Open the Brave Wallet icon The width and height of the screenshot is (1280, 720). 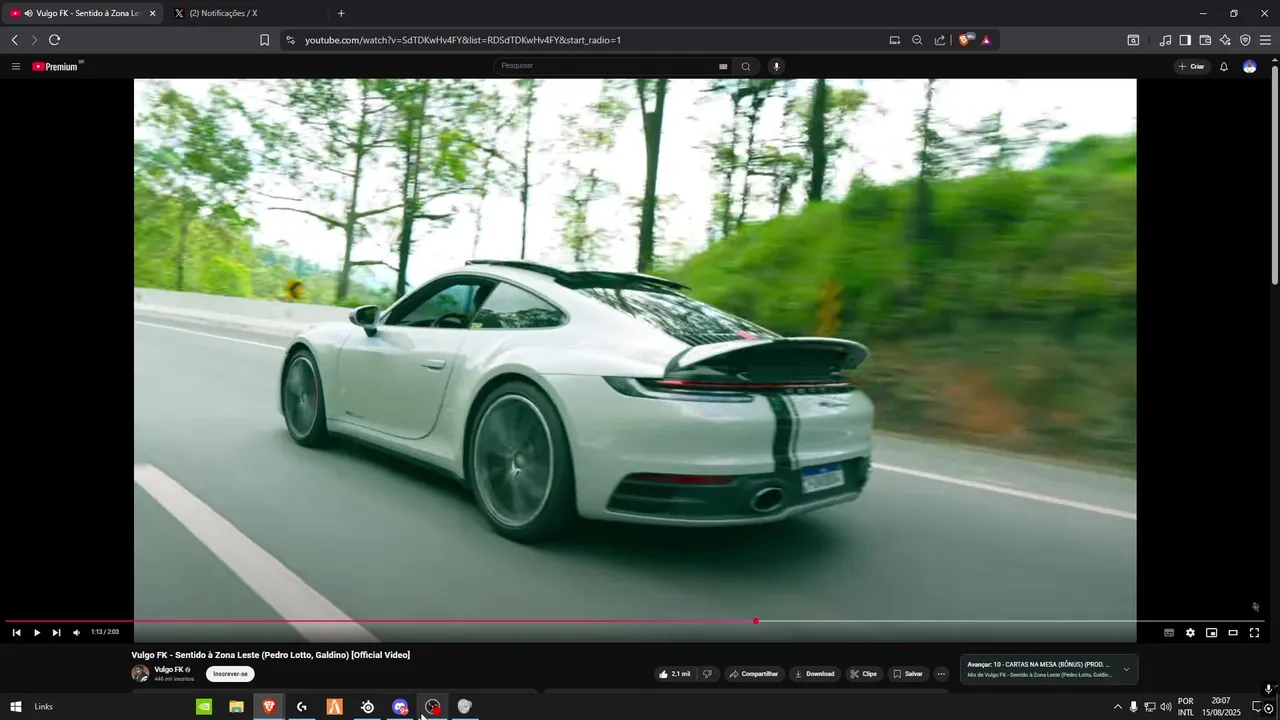coord(1205,40)
